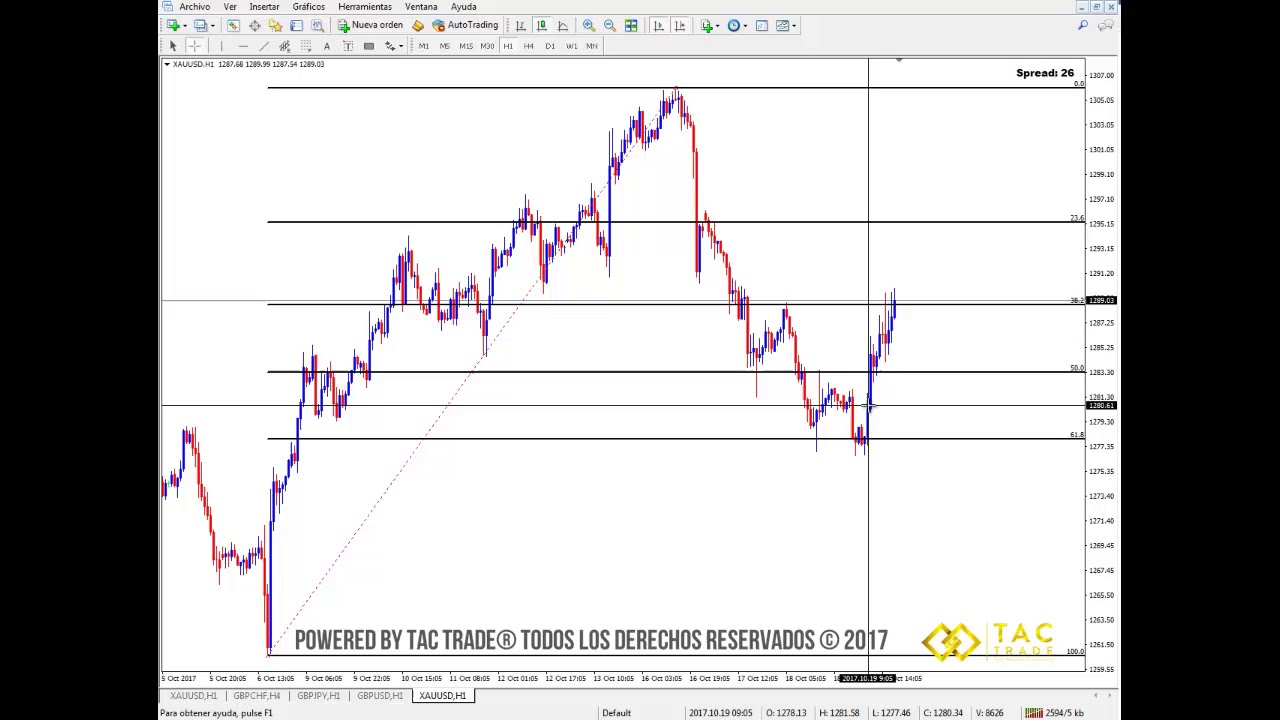The width and height of the screenshot is (1280, 720).
Task: Select the text A tool
Action: coord(327,46)
